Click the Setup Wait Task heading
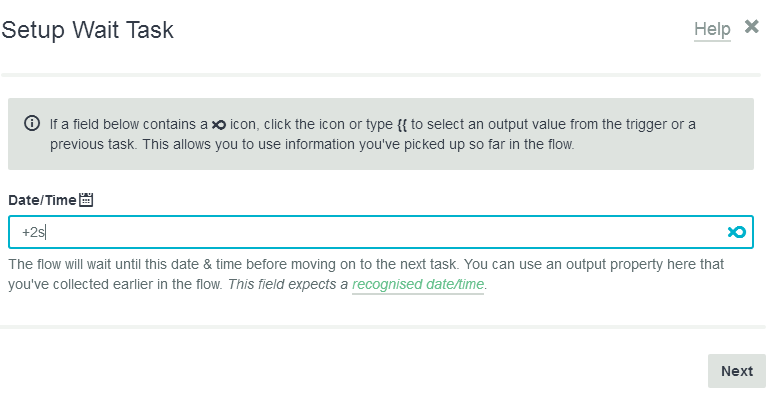This screenshot has height=401, width=771. pyautogui.click(x=88, y=30)
